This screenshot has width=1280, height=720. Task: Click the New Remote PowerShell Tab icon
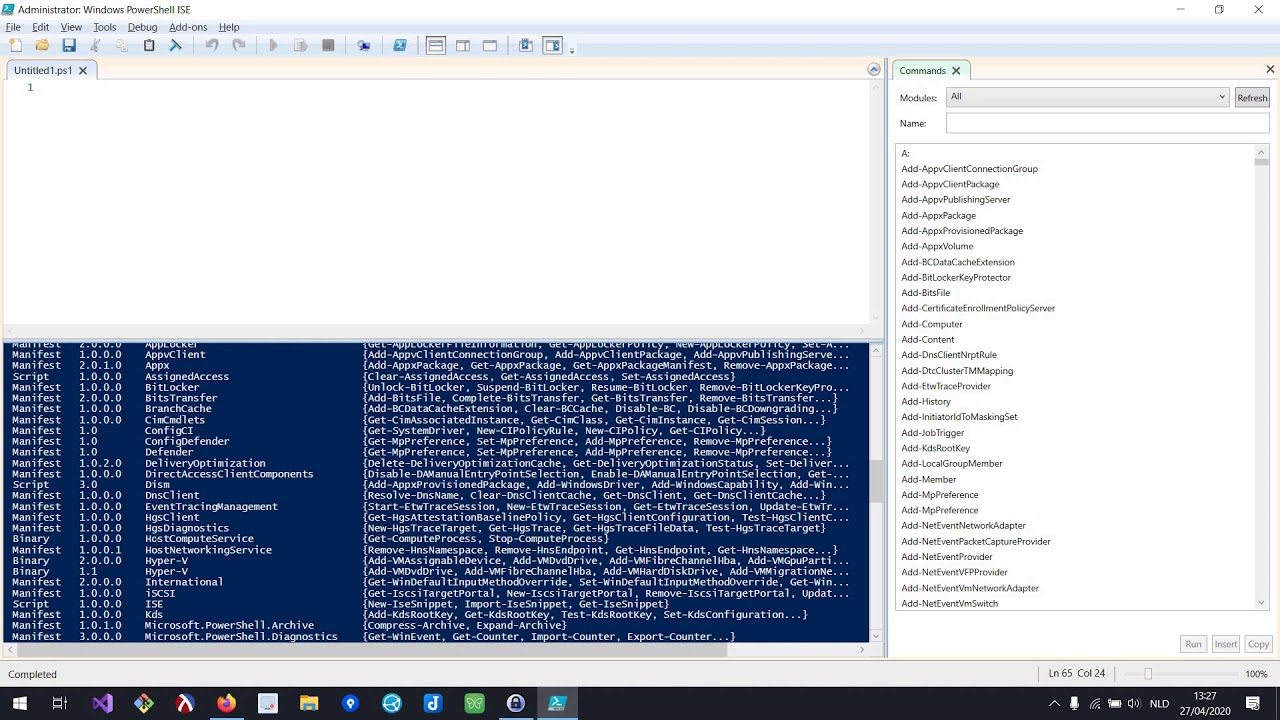(364, 45)
